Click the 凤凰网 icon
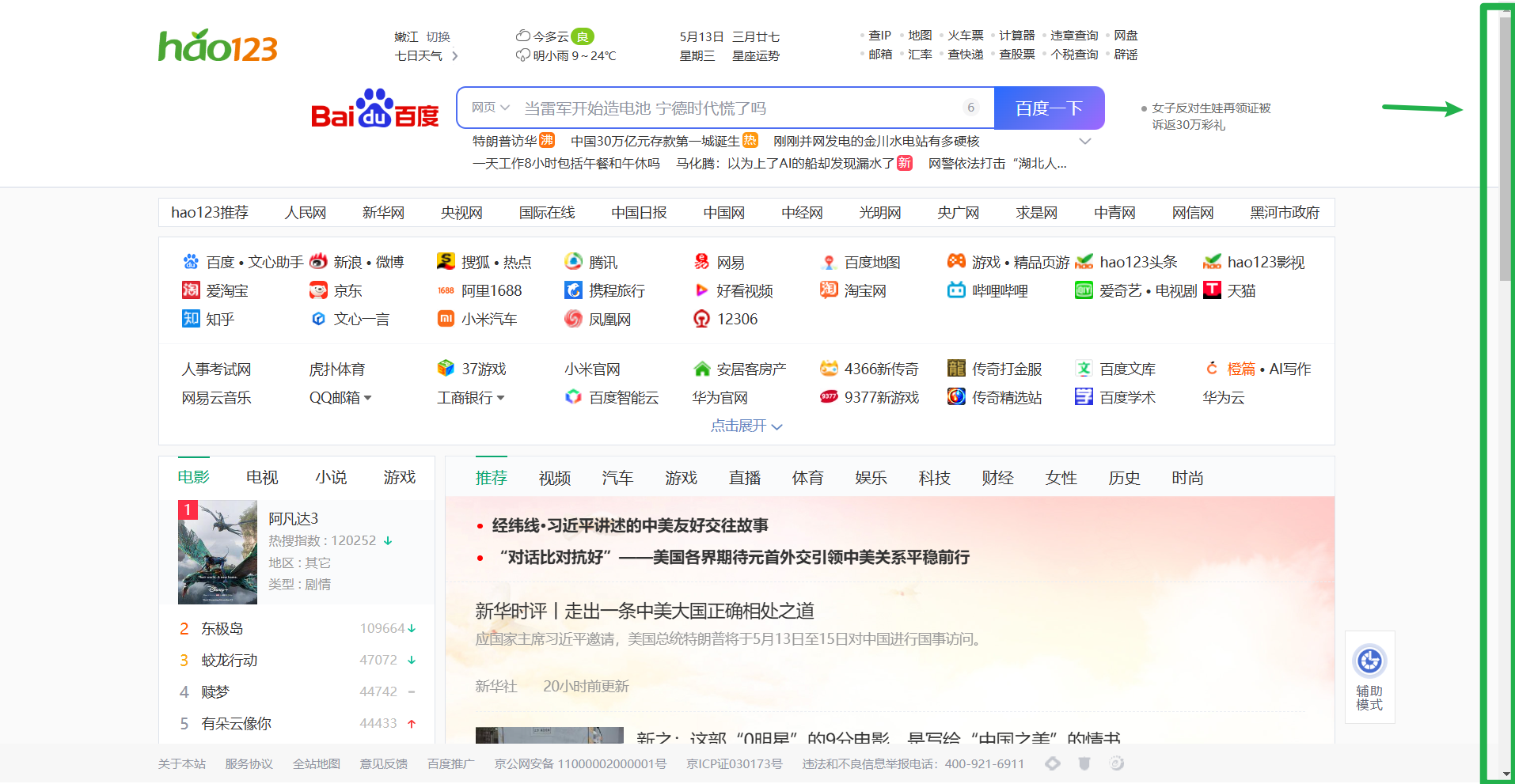 [574, 318]
